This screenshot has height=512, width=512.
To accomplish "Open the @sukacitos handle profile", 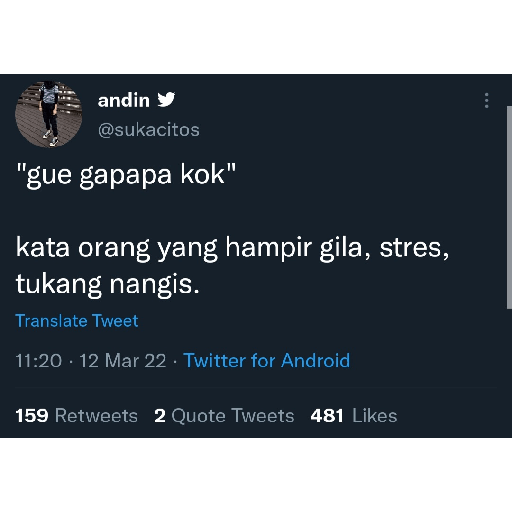I will pos(149,130).
